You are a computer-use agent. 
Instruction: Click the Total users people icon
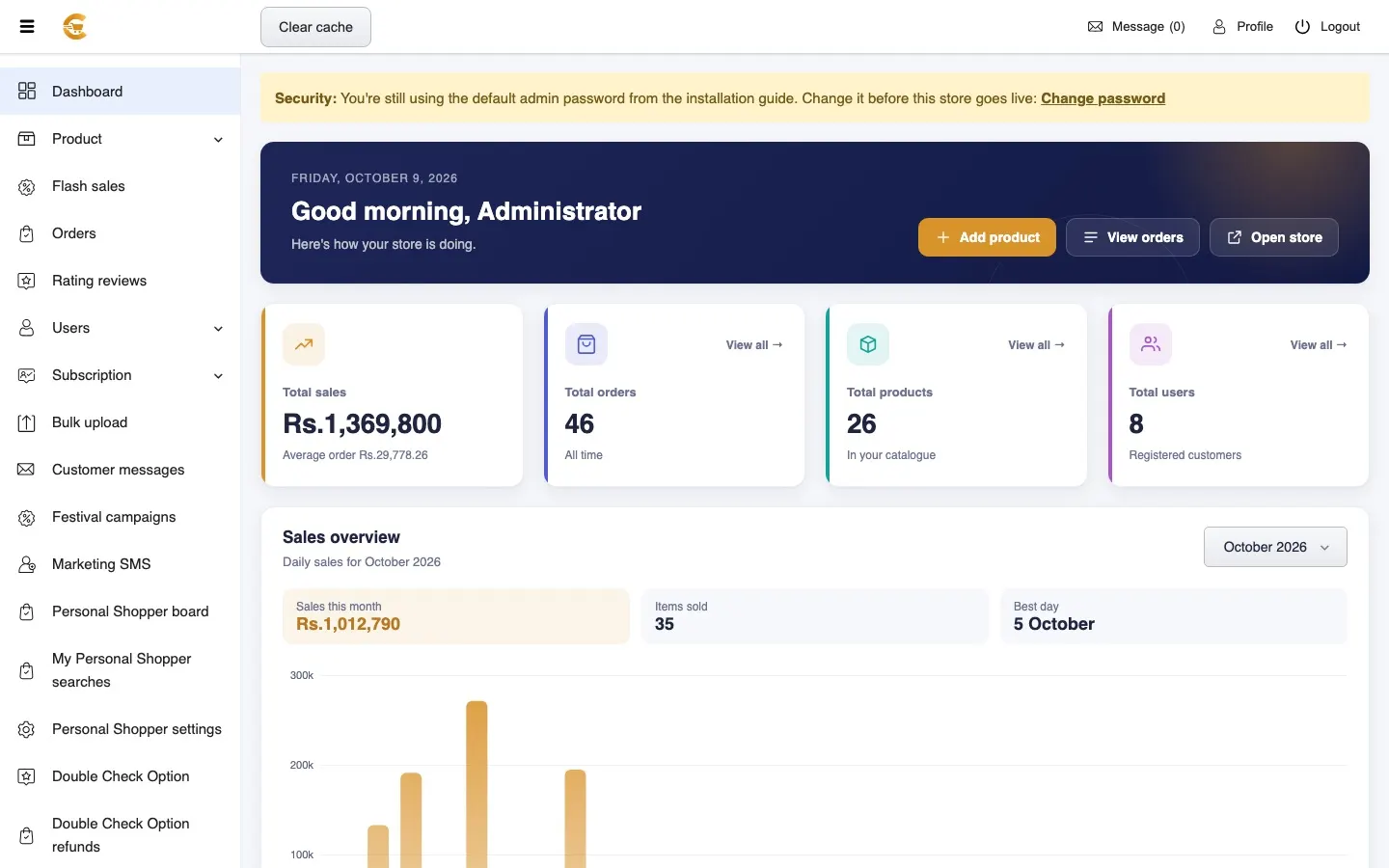1151,344
